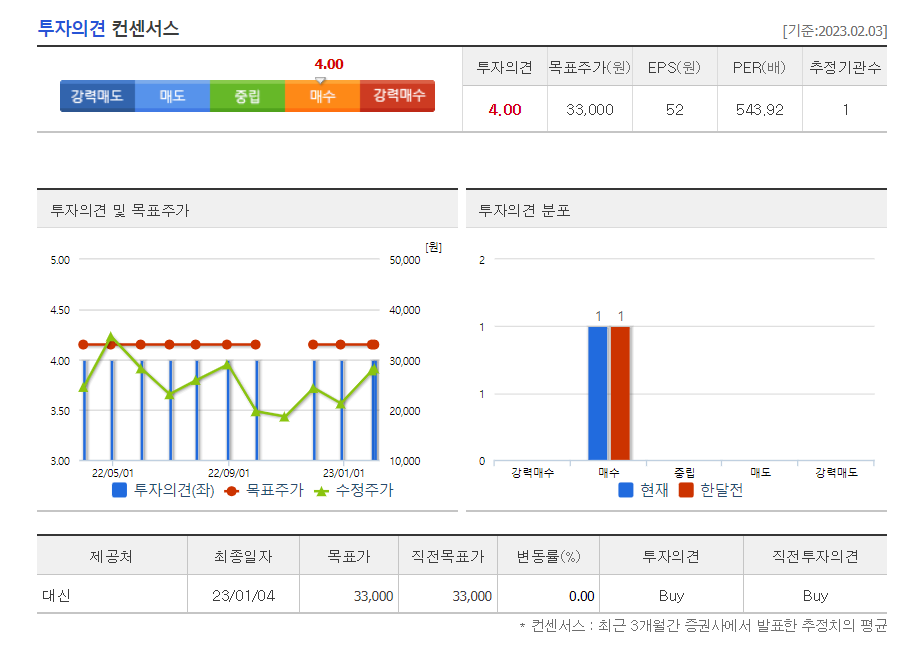
Task: Click the PER(배) column header
Action: tap(759, 67)
